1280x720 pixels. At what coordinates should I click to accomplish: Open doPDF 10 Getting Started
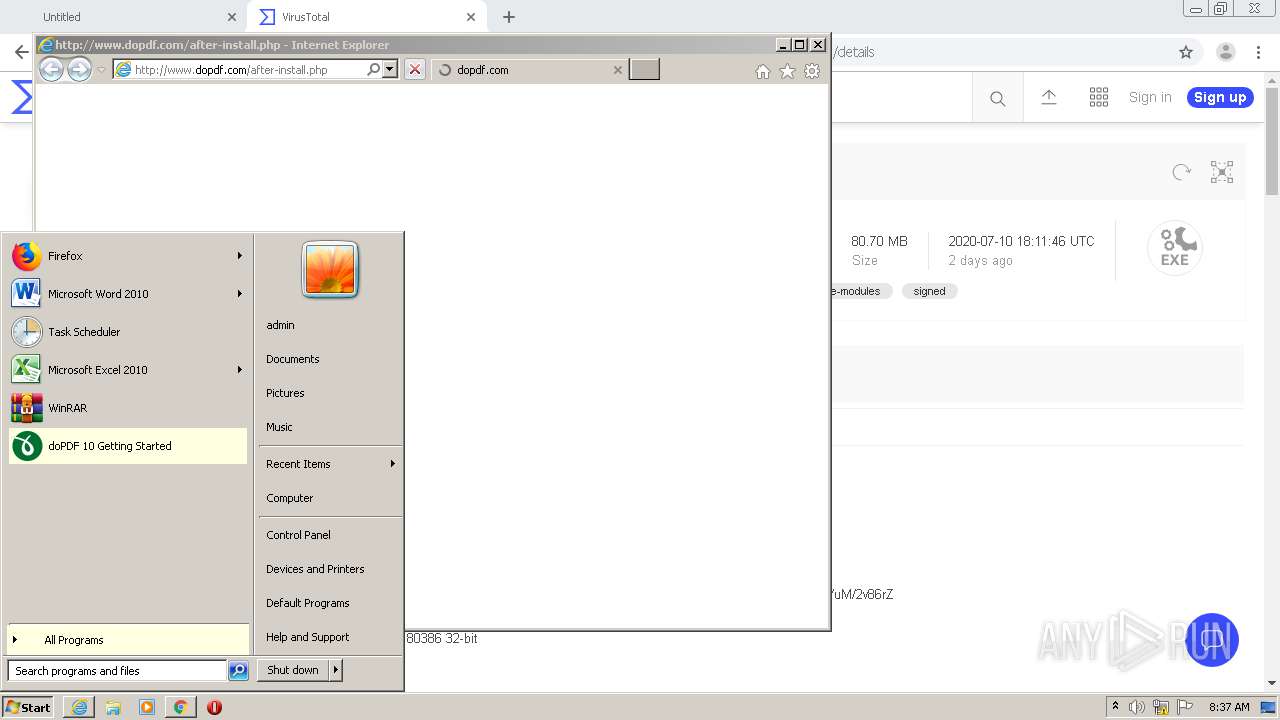[x=128, y=446]
